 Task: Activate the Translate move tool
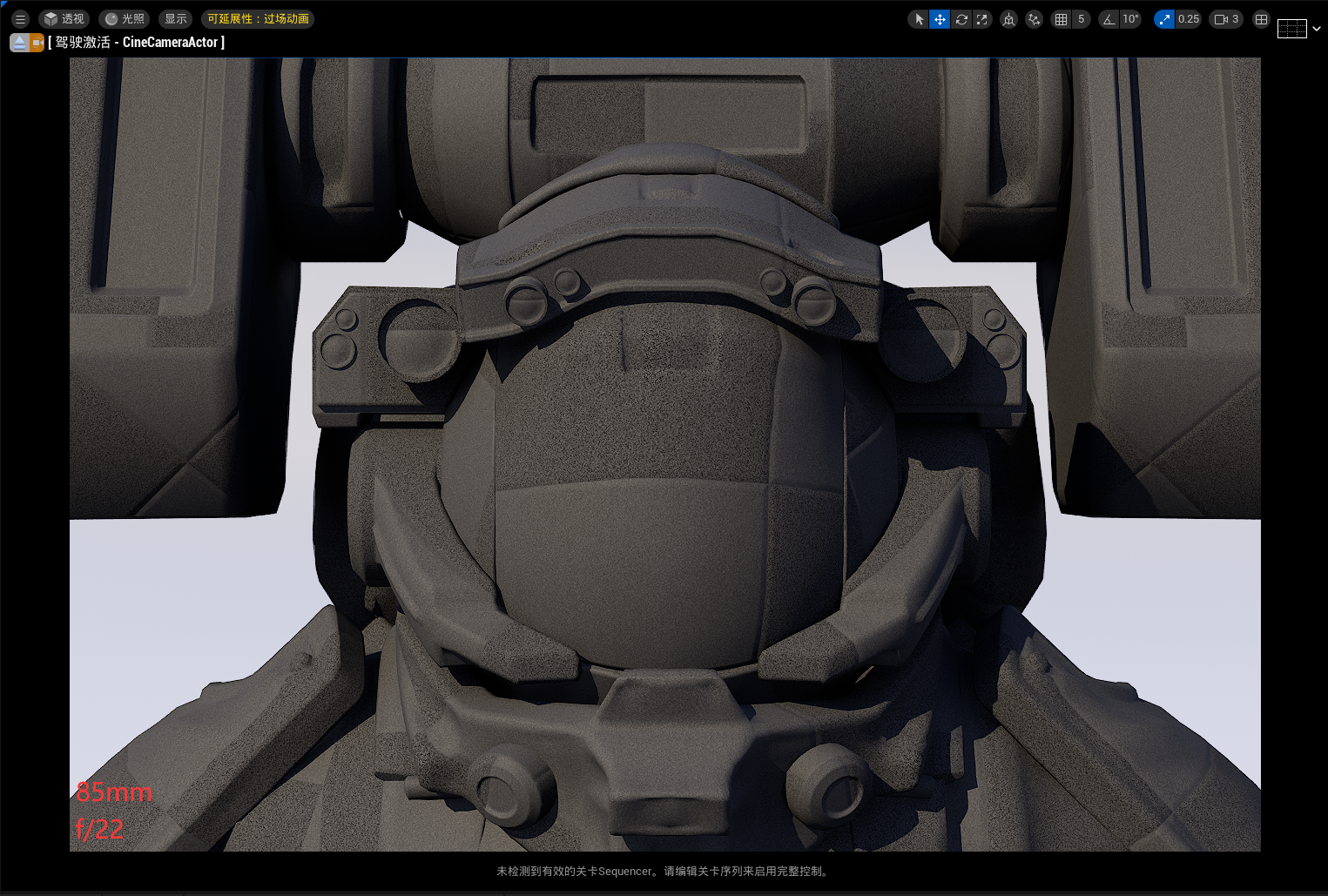click(940, 19)
